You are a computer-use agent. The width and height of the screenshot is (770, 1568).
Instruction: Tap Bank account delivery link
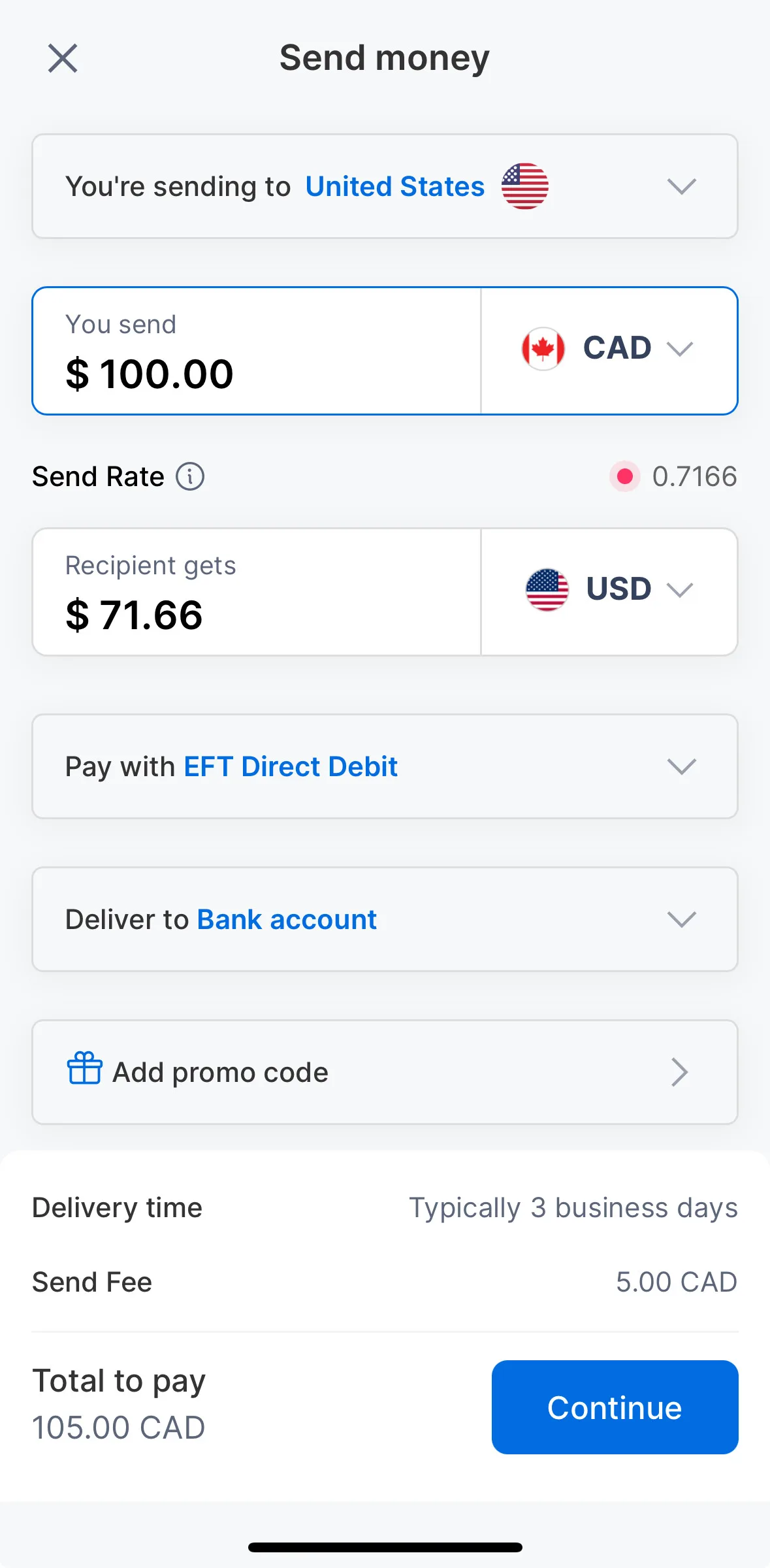click(287, 919)
